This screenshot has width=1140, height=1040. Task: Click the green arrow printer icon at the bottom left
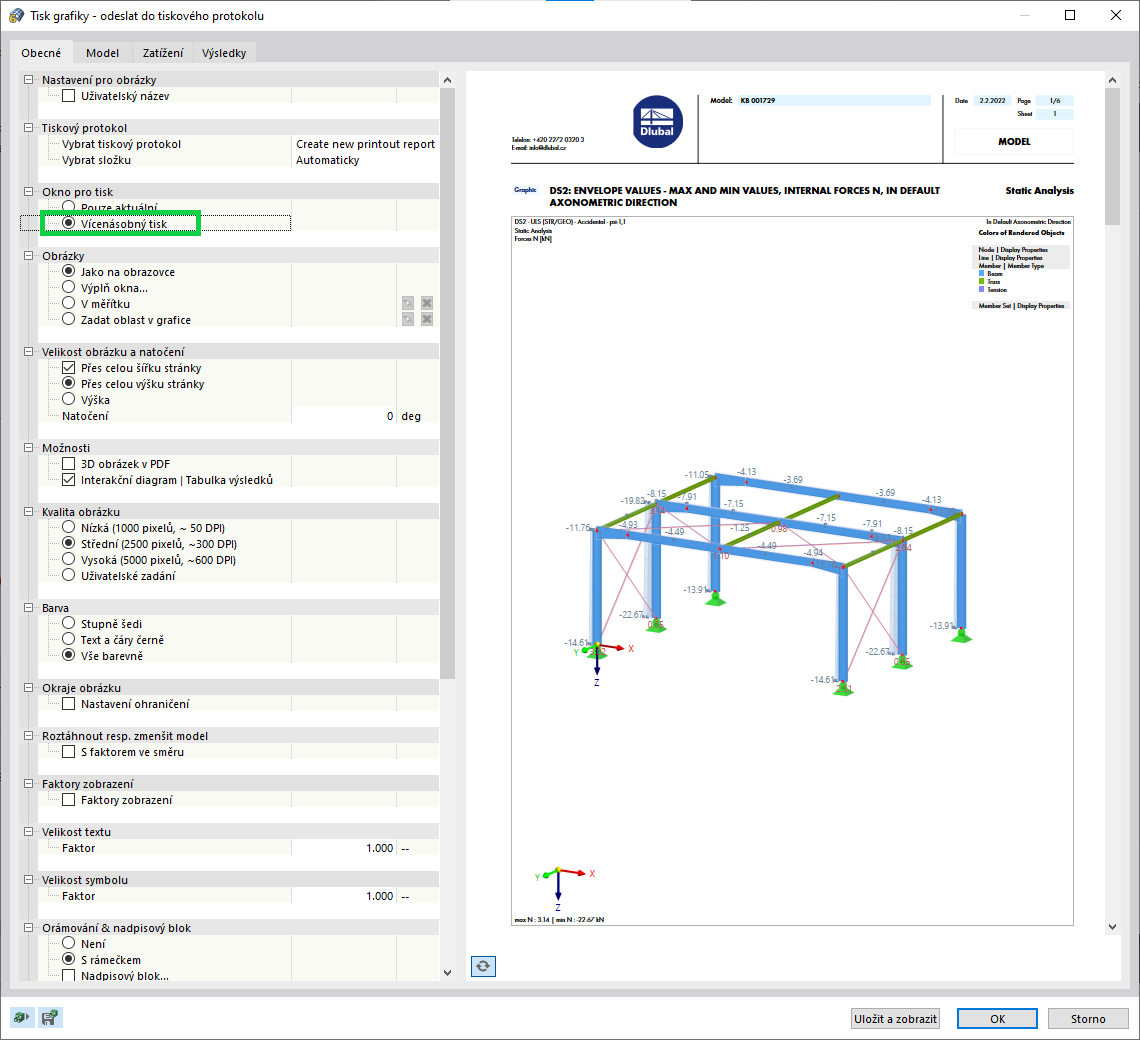click(22, 1017)
